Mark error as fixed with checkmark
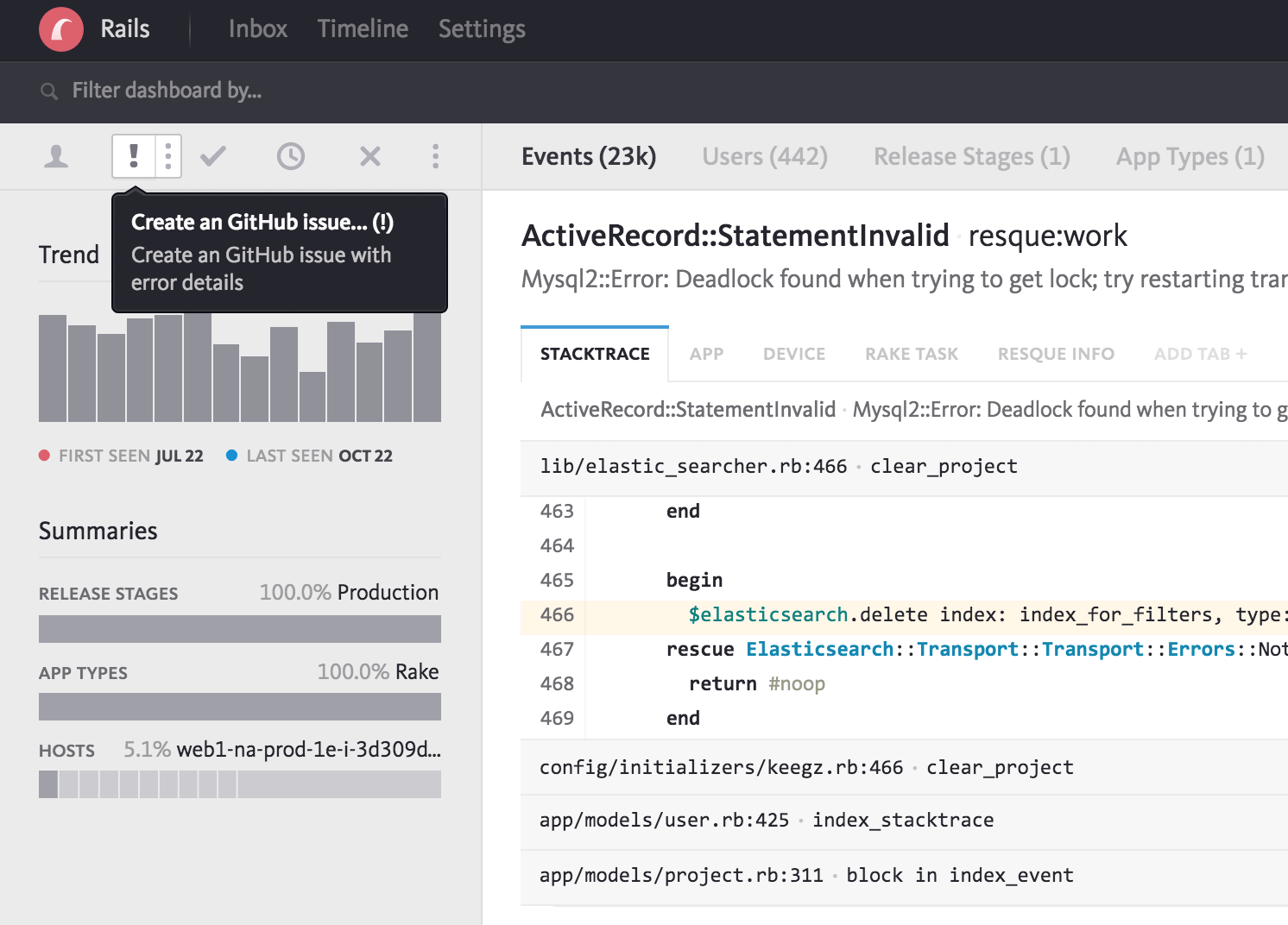The width and height of the screenshot is (1288, 925). pyautogui.click(x=213, y=156)
